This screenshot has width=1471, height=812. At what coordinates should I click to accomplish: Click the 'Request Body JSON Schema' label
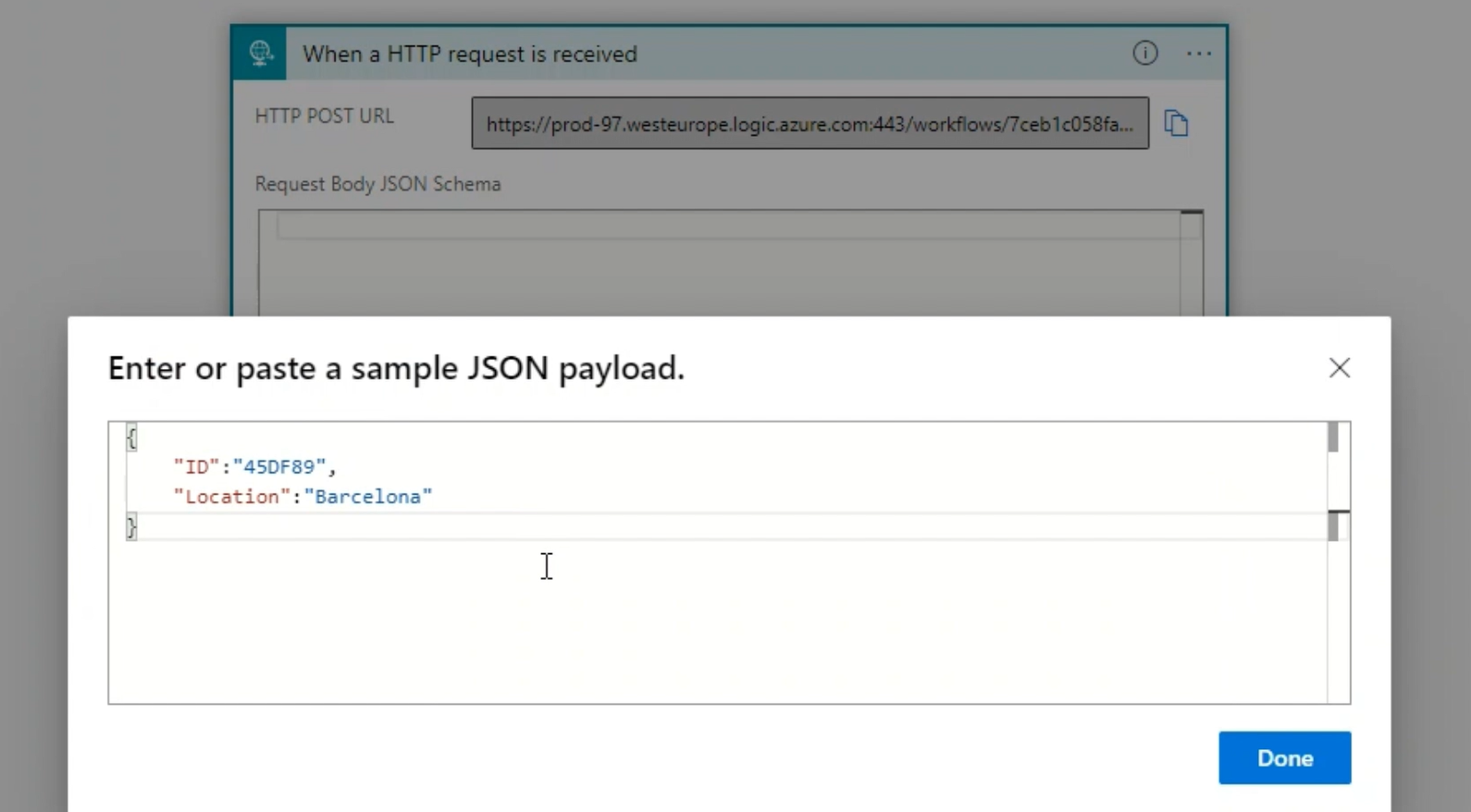[377, 184]
